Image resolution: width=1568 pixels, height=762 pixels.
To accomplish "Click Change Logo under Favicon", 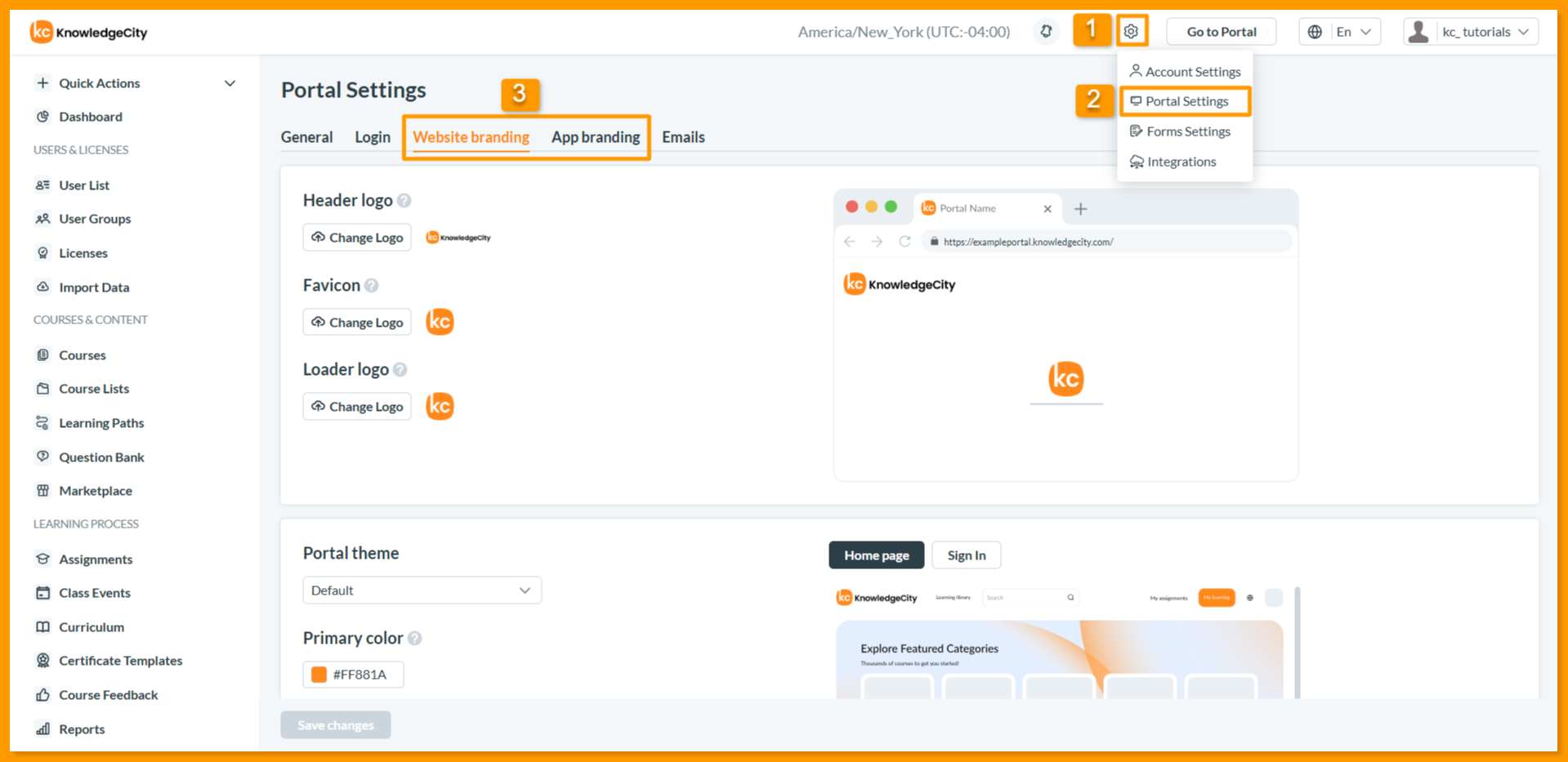I will click(357, 323).
